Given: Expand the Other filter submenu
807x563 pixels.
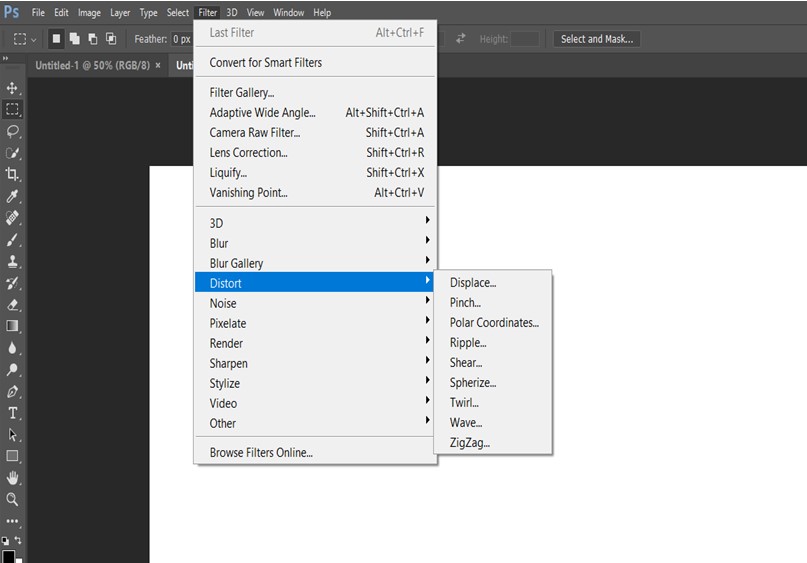Looking at the screenshot, I should [314, 423].
